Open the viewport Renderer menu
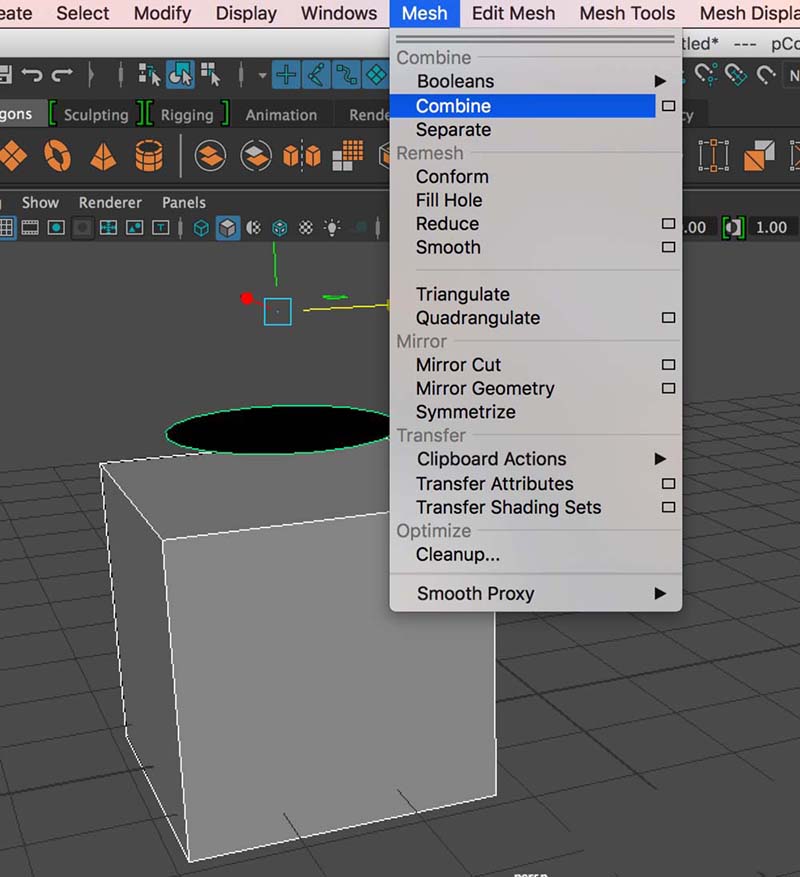The image size is (800, 877). coord(110,202)
